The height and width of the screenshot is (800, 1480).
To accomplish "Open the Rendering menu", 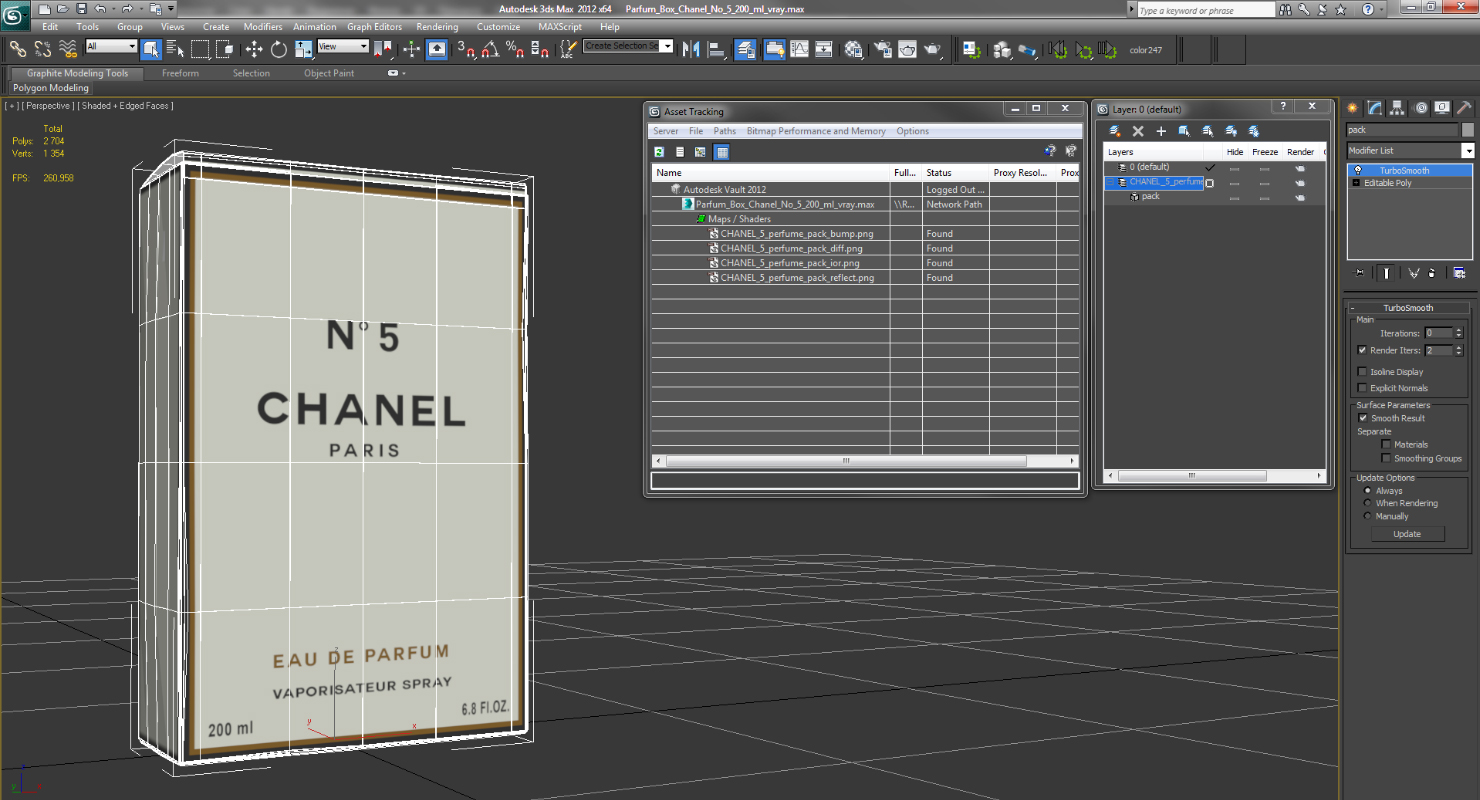I will 437,27.
